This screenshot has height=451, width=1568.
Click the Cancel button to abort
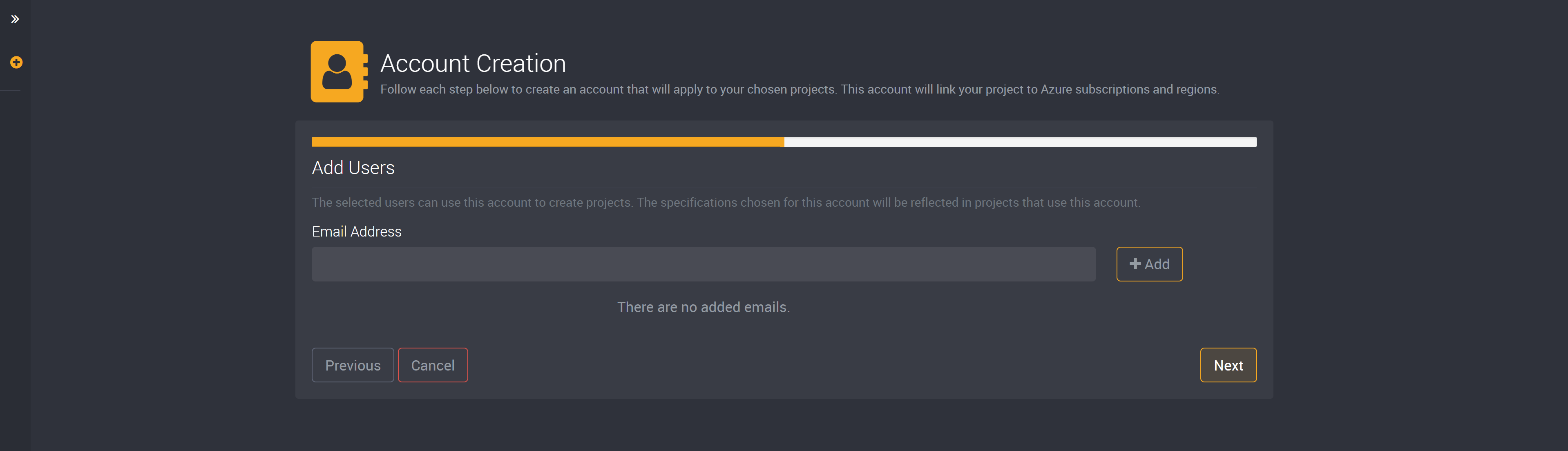pos(432,365)
